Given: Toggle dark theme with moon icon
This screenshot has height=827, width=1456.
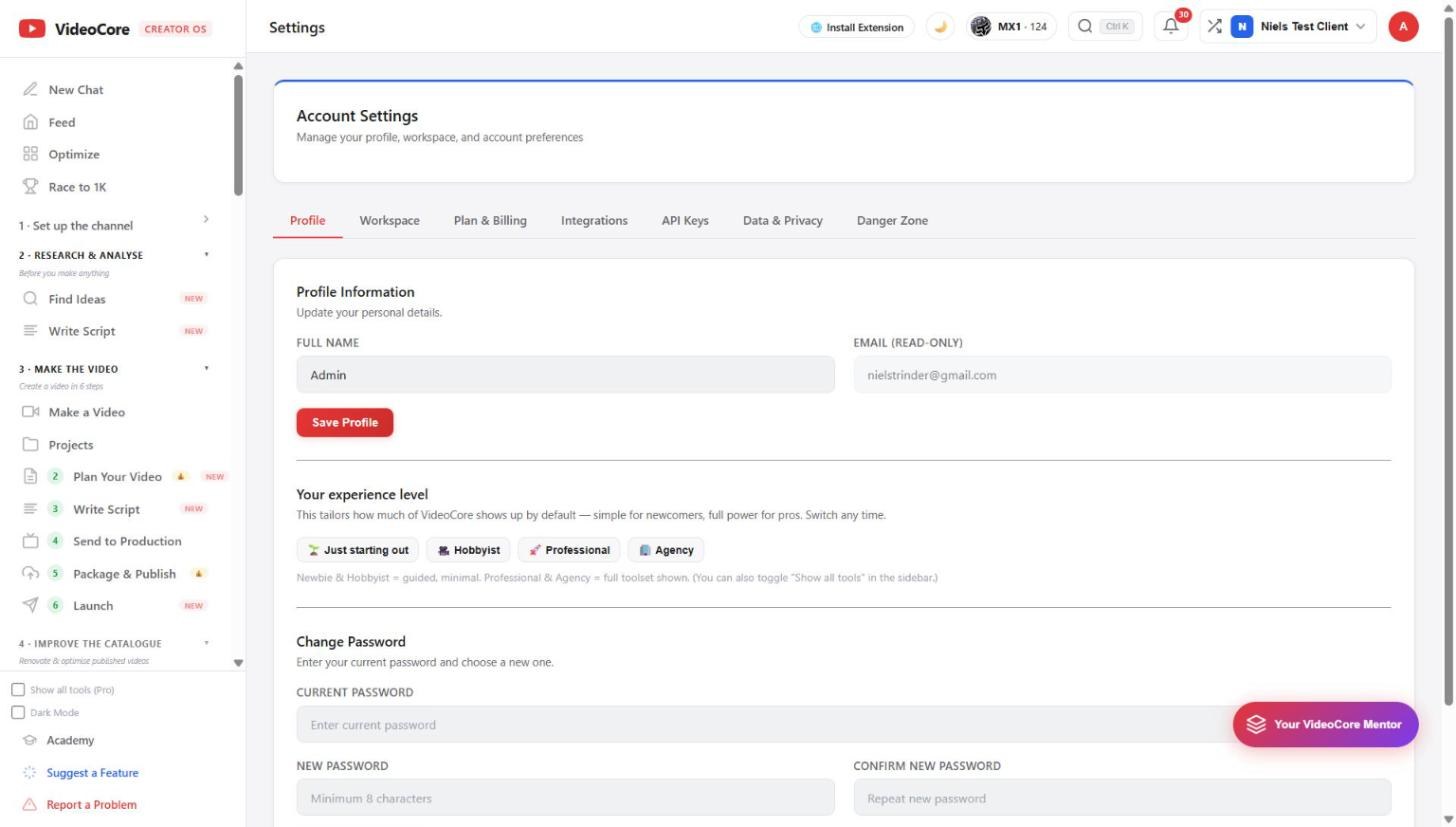Looking at the screenshot, I should 940,27.
